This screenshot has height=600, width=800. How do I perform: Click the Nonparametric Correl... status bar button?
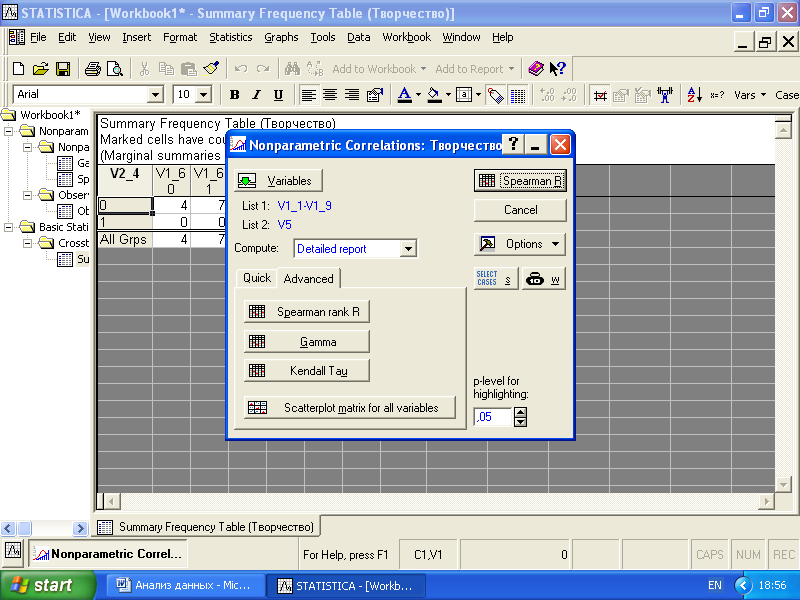pyautogui.click(x=108, y=554)
